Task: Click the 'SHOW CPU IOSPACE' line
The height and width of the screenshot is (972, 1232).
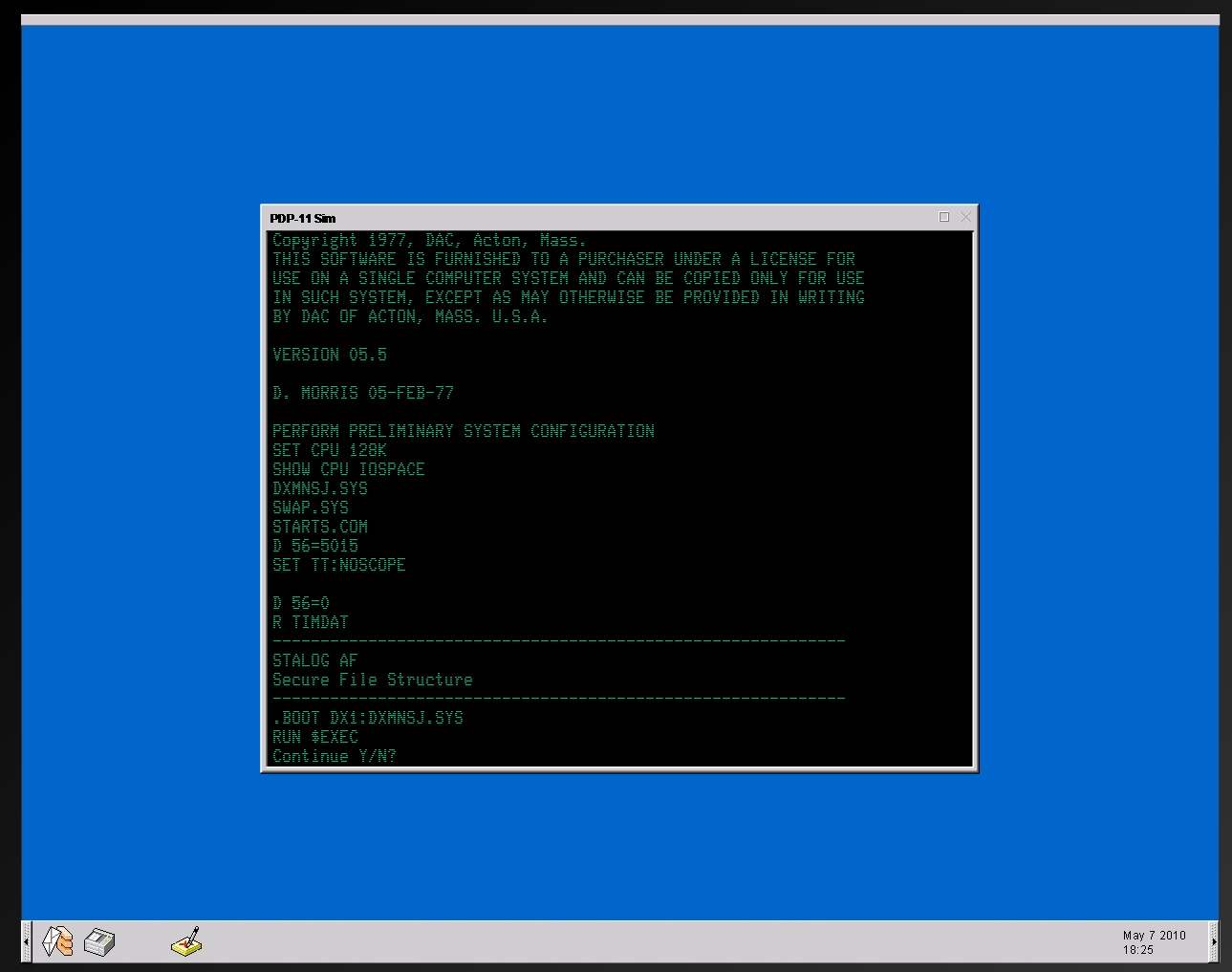Action: click(349, 469)
